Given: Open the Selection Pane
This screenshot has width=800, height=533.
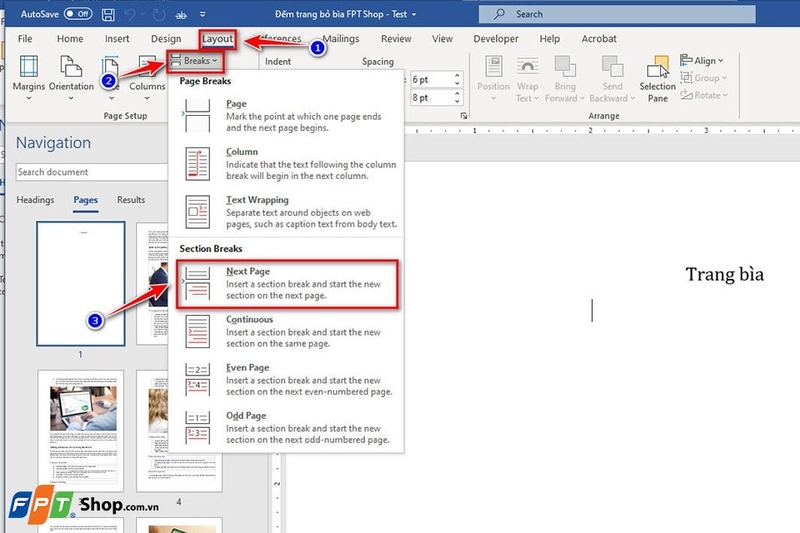Looking at the screenshot, I should point(658,77).
